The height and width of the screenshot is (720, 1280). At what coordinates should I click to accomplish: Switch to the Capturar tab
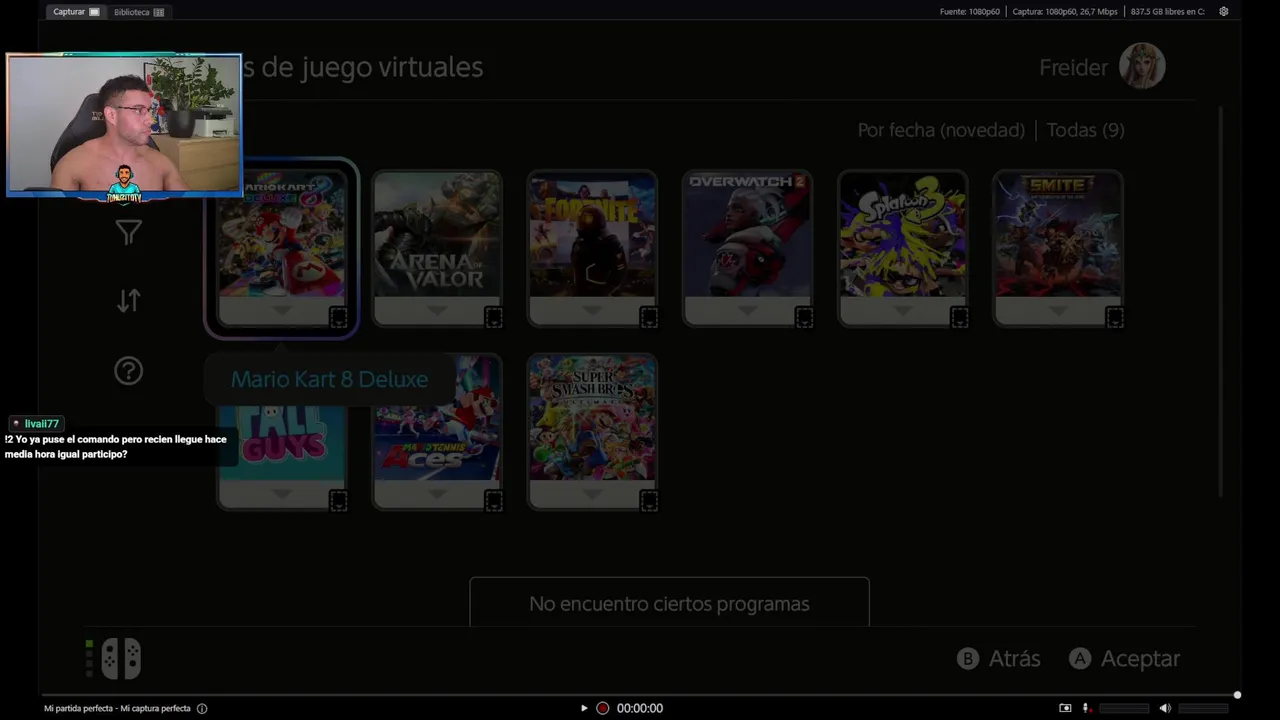tap(76, 12)
